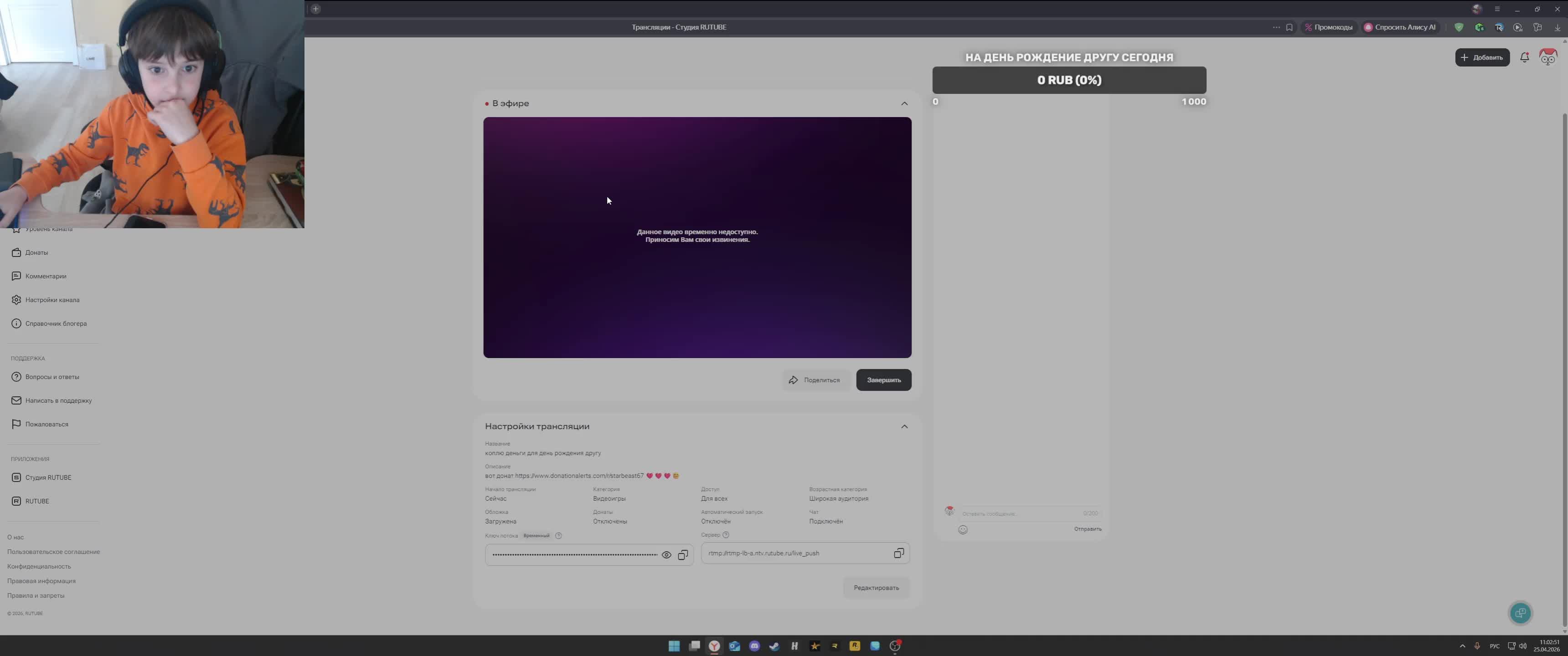Collapse the В эфире section
The height and width of the screenshot is (656, 1568).
click(904, 103)
